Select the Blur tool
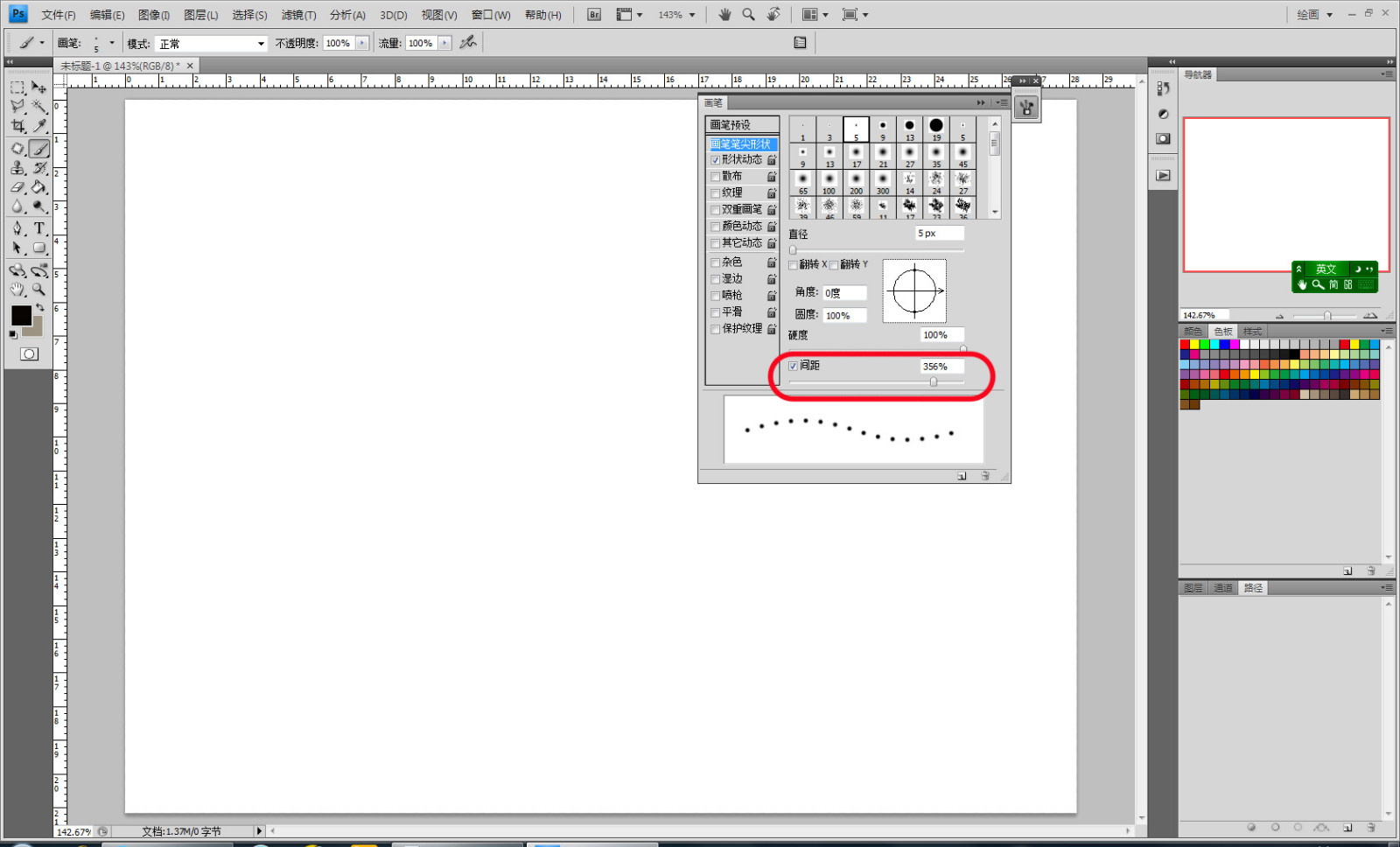Screen dimensions: 1400x847 (17, 206)
